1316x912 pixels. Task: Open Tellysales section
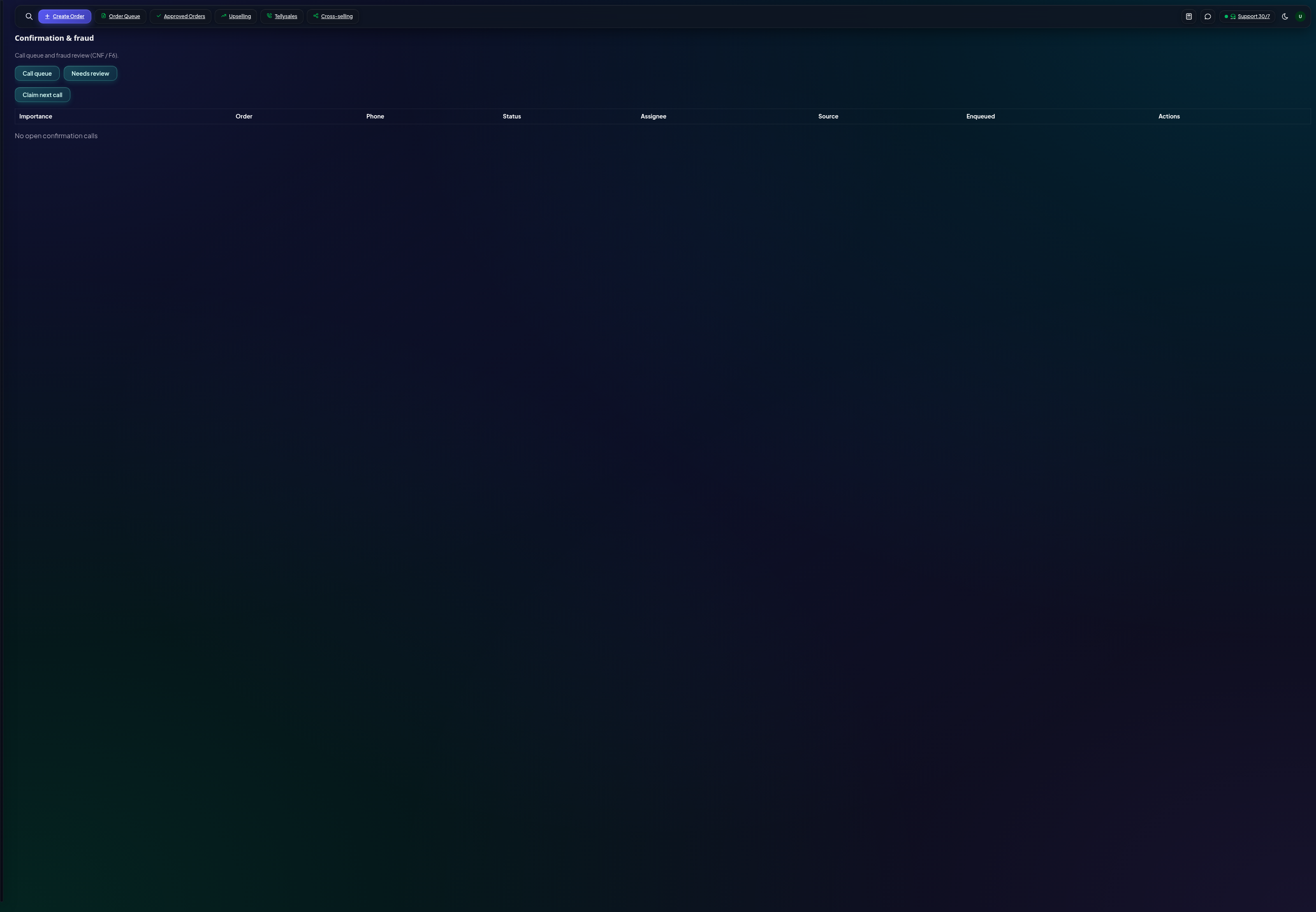point(282,16)
